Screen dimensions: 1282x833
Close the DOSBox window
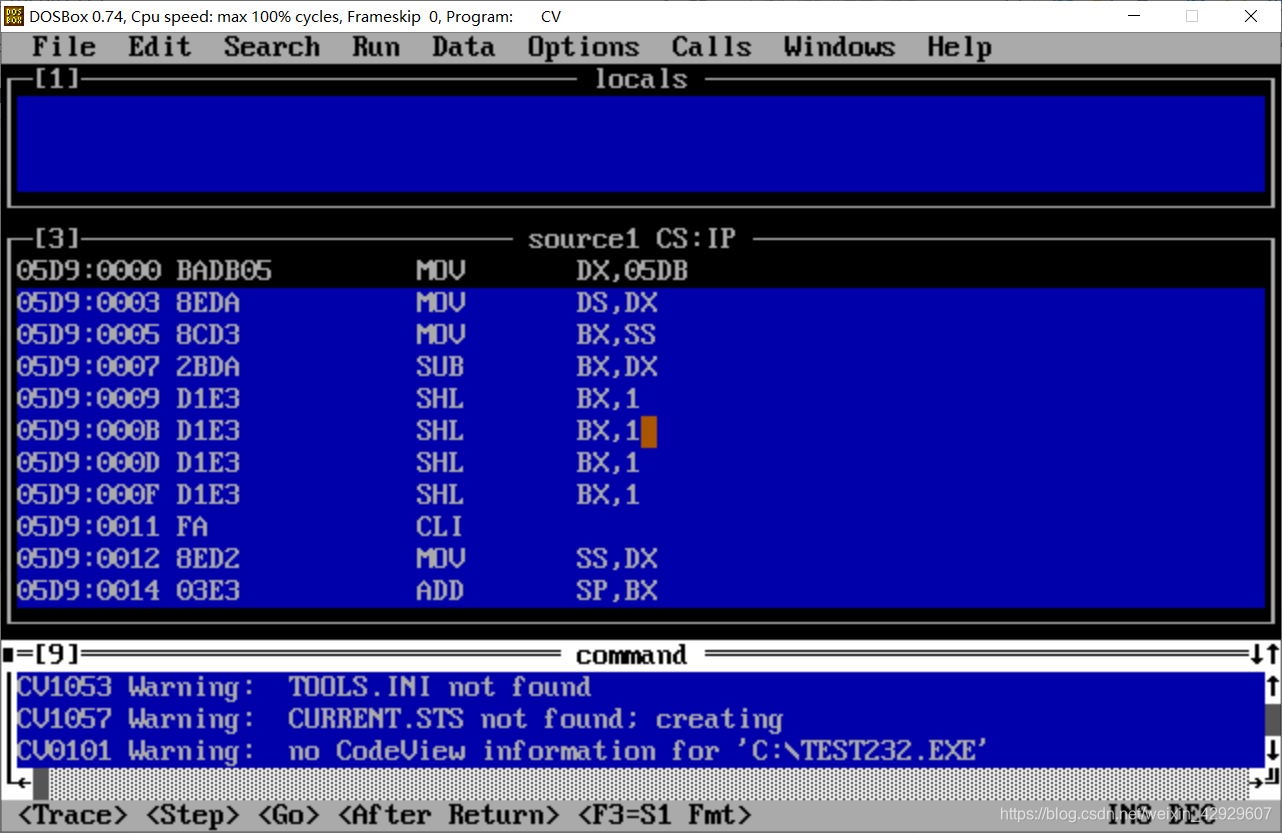point(1251,16)
